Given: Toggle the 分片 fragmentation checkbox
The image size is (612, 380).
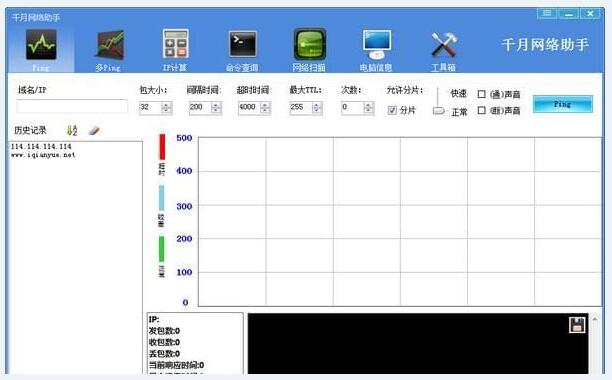Looking at the screenshot, I should [x=392, y=110].
